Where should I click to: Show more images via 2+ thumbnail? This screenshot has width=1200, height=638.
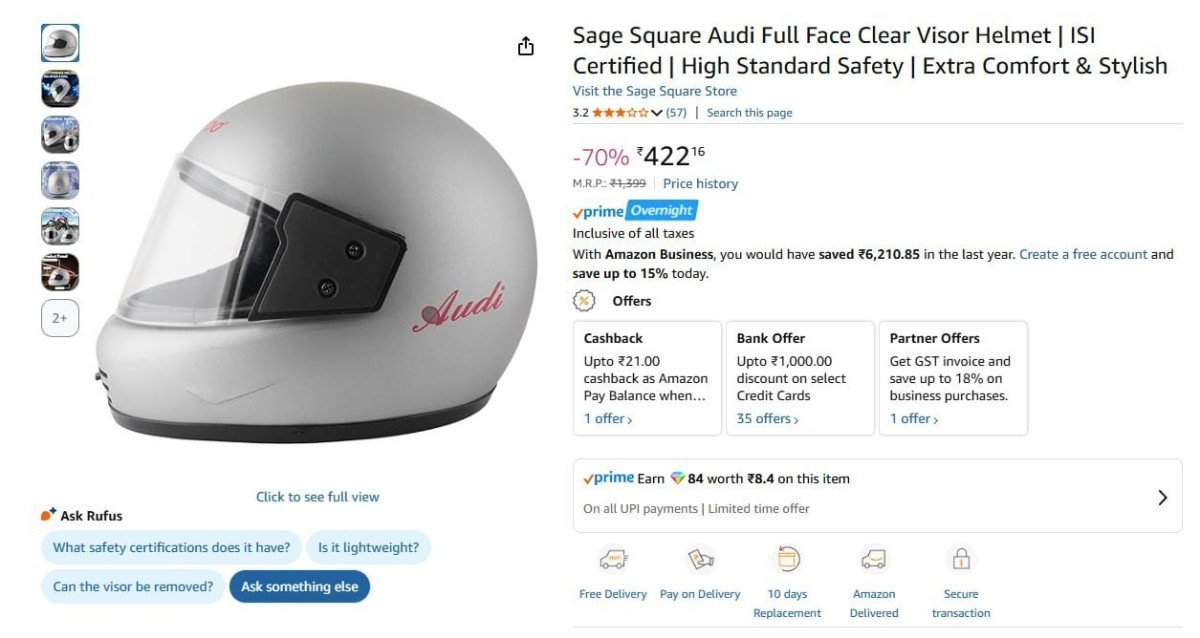(60, 318)
